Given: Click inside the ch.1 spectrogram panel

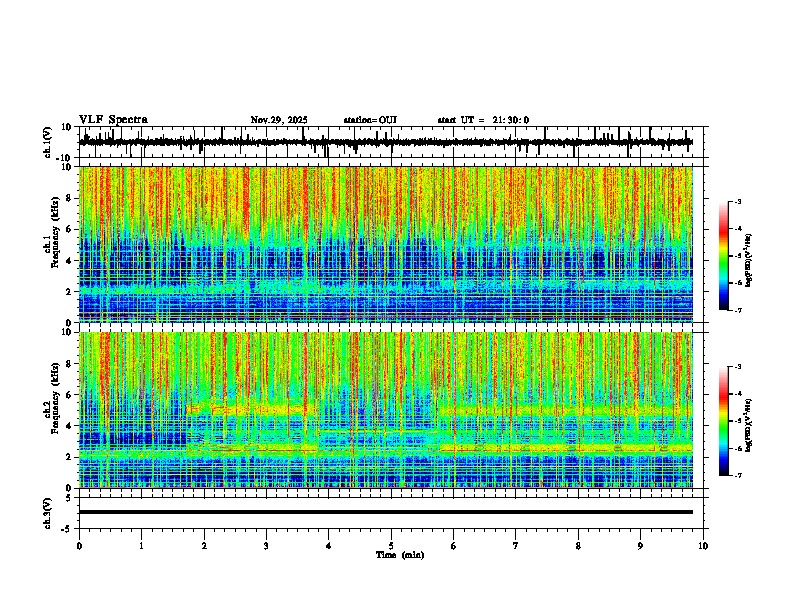Looking at the screenshot, I should pos(386,244).
